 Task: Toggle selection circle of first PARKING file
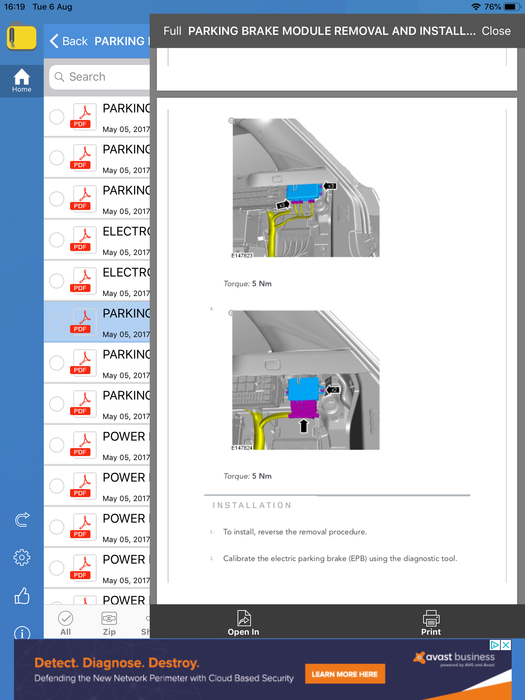coord(57,117)
